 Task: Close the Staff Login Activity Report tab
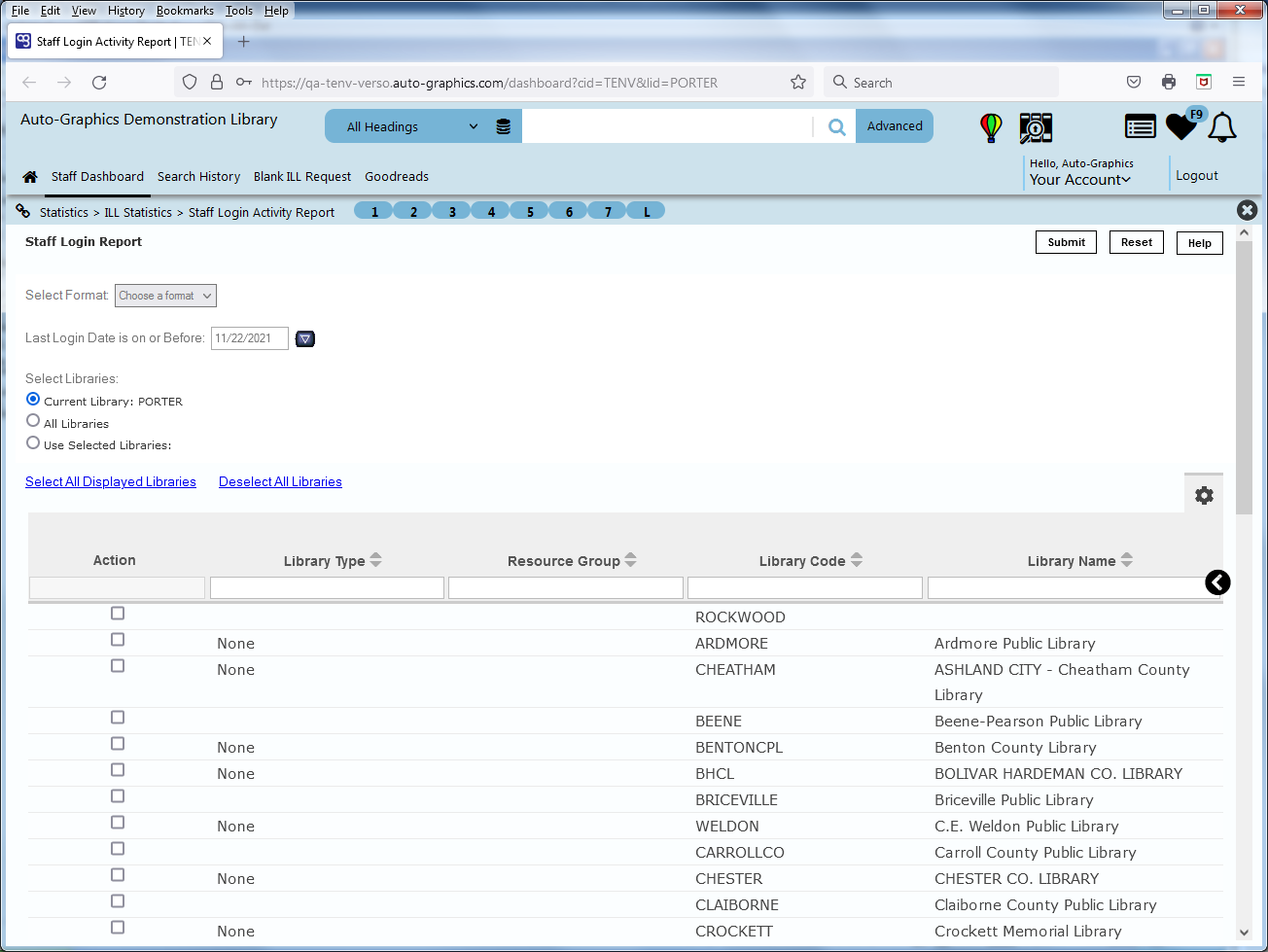[x=207, y=42]
